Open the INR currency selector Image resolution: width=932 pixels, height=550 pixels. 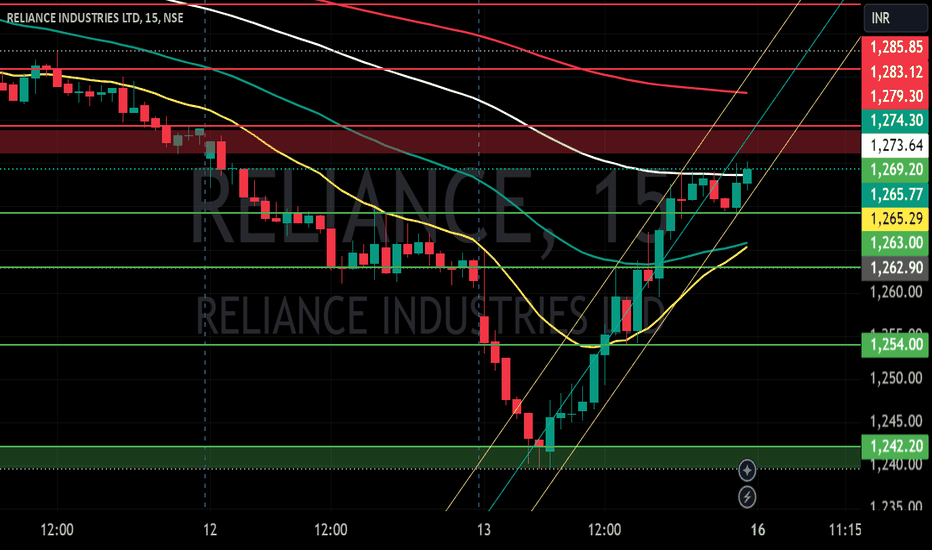(x=895, y=18)
